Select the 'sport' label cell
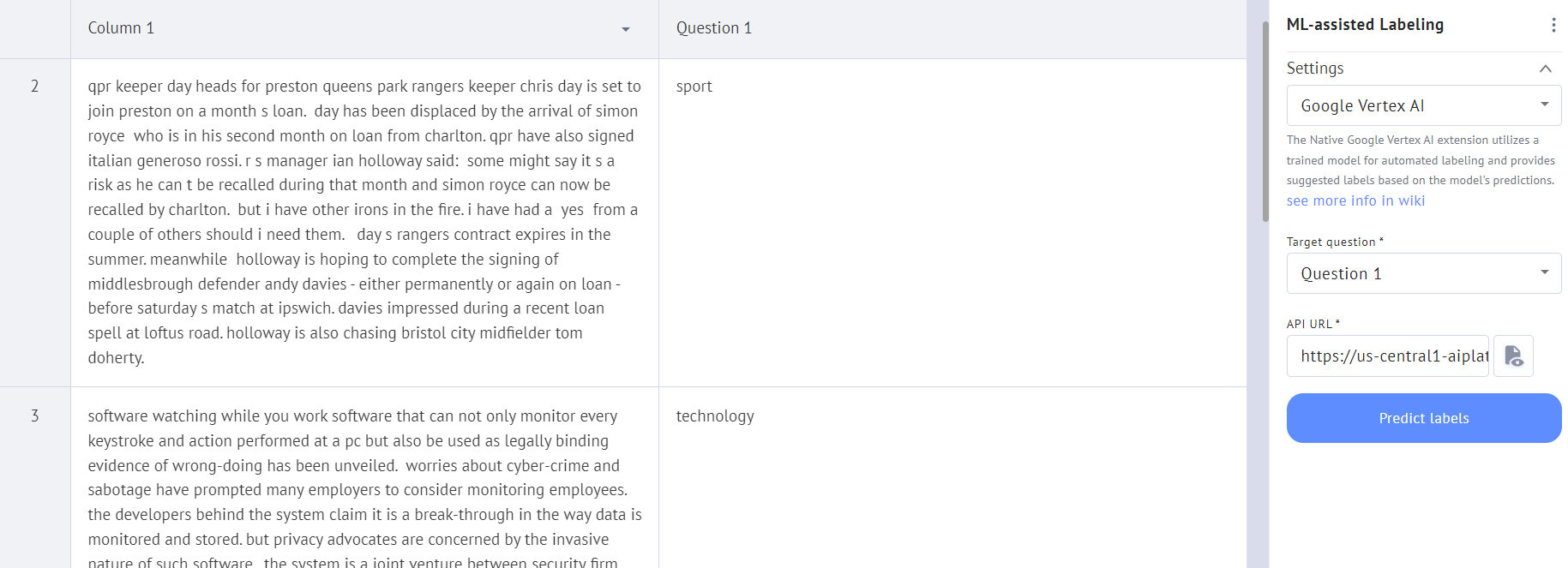This screenshot has width=1568, height=568. pyautogui.click(x=694, y=87)
